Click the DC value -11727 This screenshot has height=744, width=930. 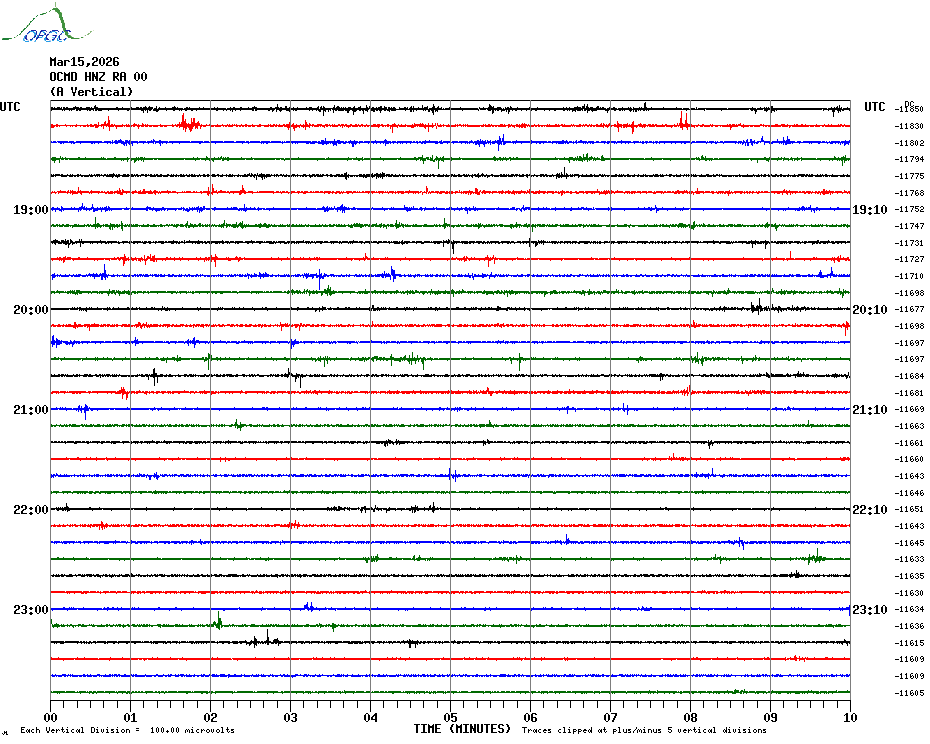pyautogui.click(x=909, y=259)
